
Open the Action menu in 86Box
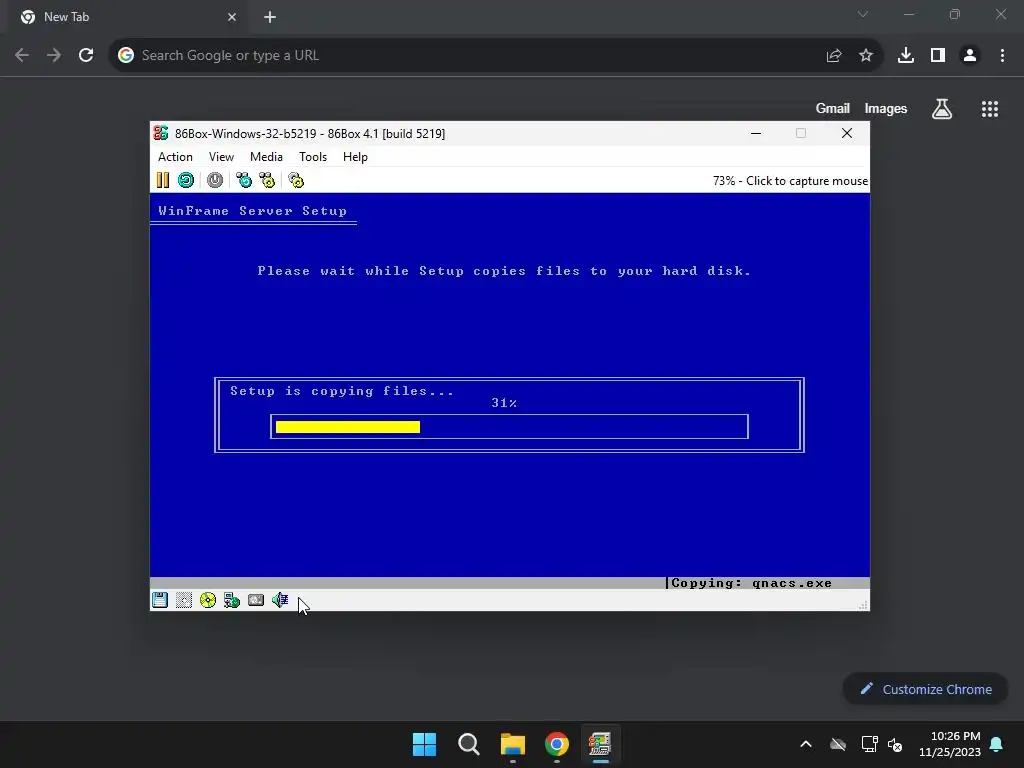click(175, 157)
